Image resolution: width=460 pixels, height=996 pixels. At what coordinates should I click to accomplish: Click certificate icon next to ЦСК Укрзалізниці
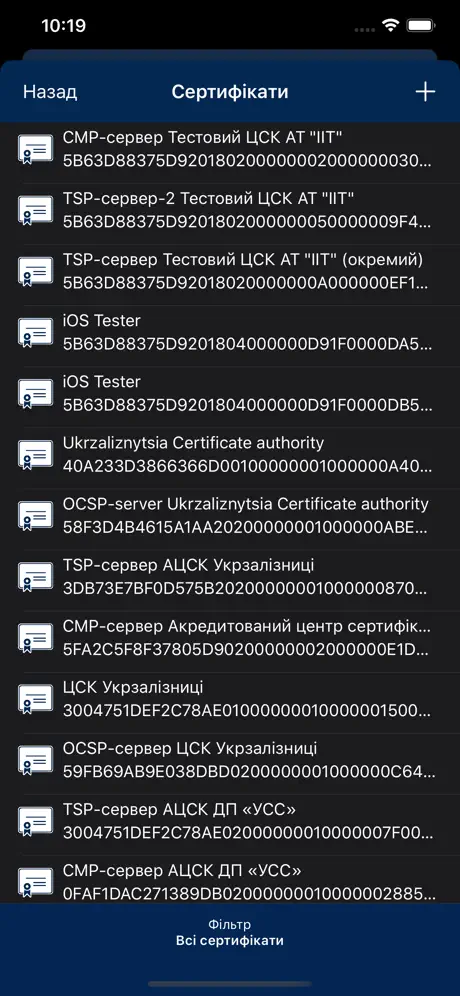click(35, 699)
